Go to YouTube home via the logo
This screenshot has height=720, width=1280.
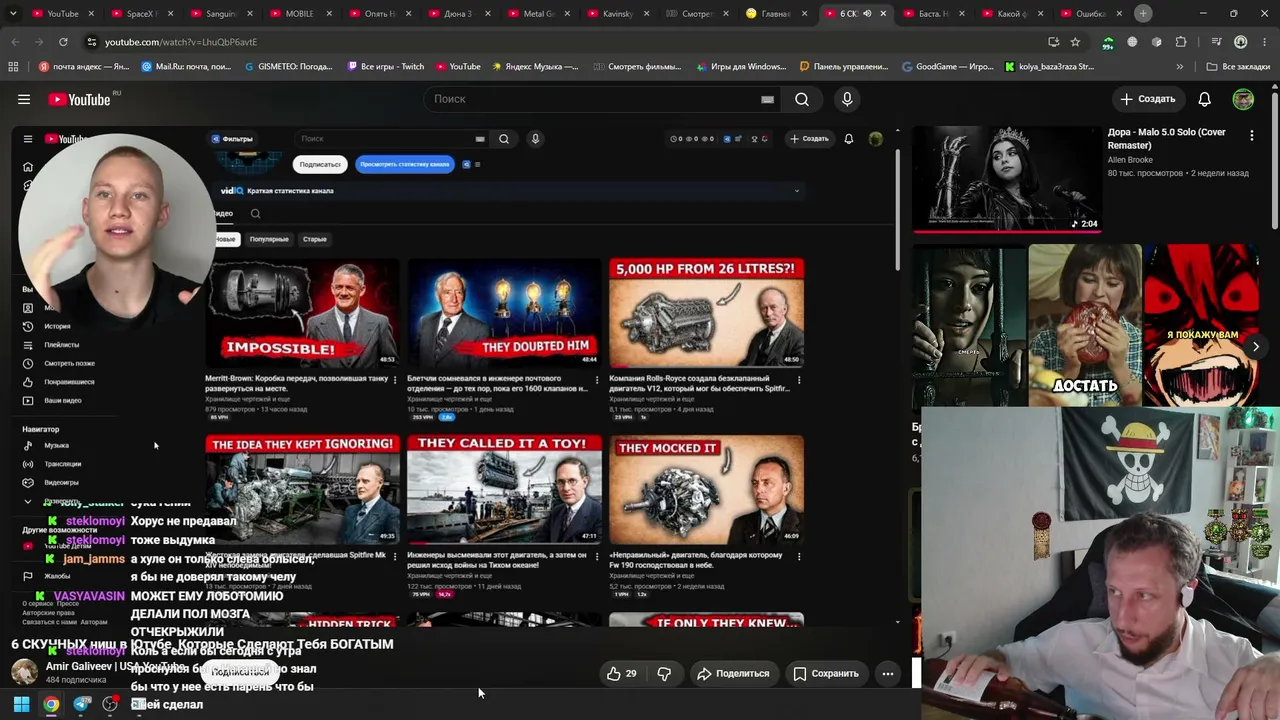coord(80,99)
